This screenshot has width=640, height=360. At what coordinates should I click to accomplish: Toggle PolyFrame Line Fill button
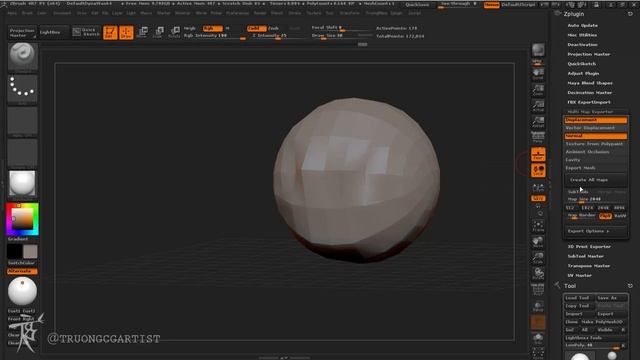[x=538, y=290]
